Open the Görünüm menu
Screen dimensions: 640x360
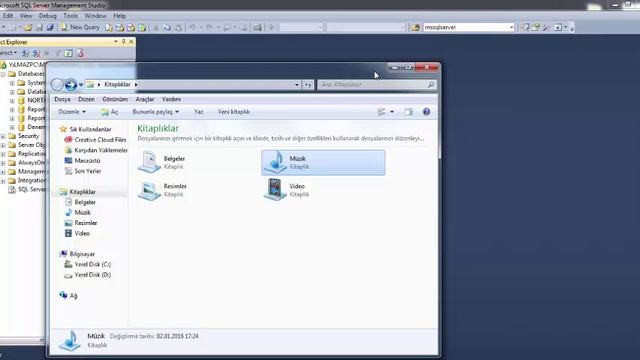tap(115, 99)
